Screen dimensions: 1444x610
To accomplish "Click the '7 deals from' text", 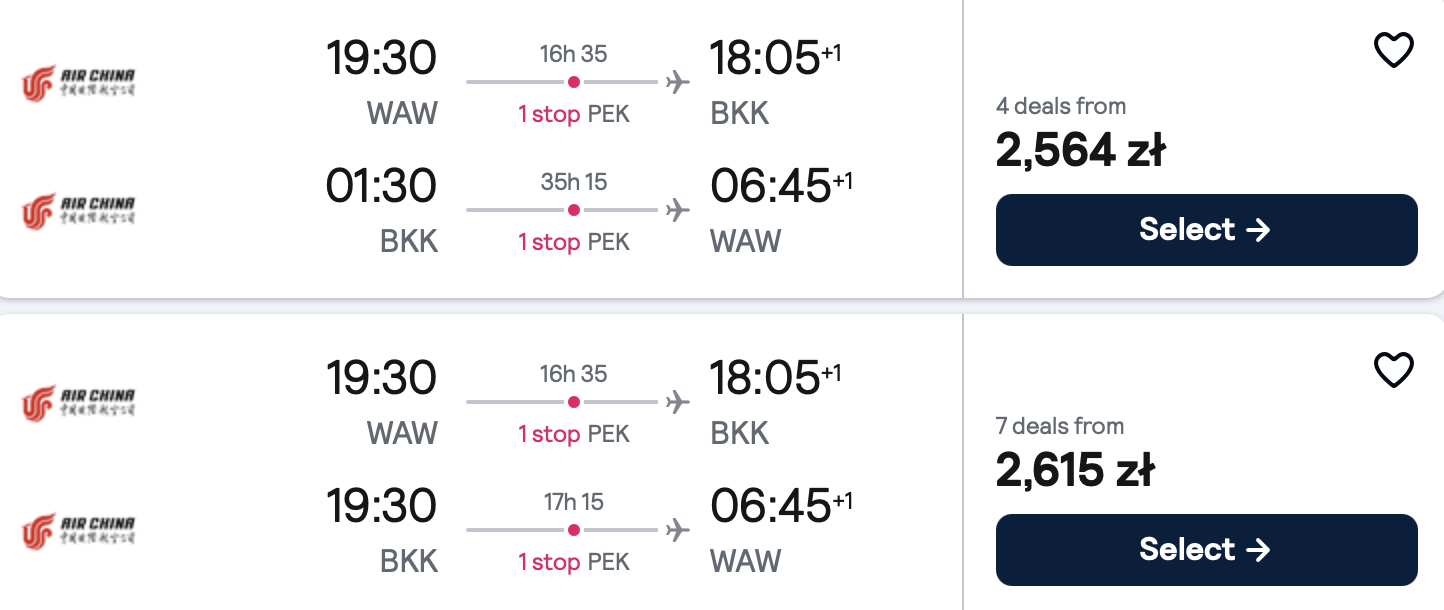I will (x=1060, y=426).
